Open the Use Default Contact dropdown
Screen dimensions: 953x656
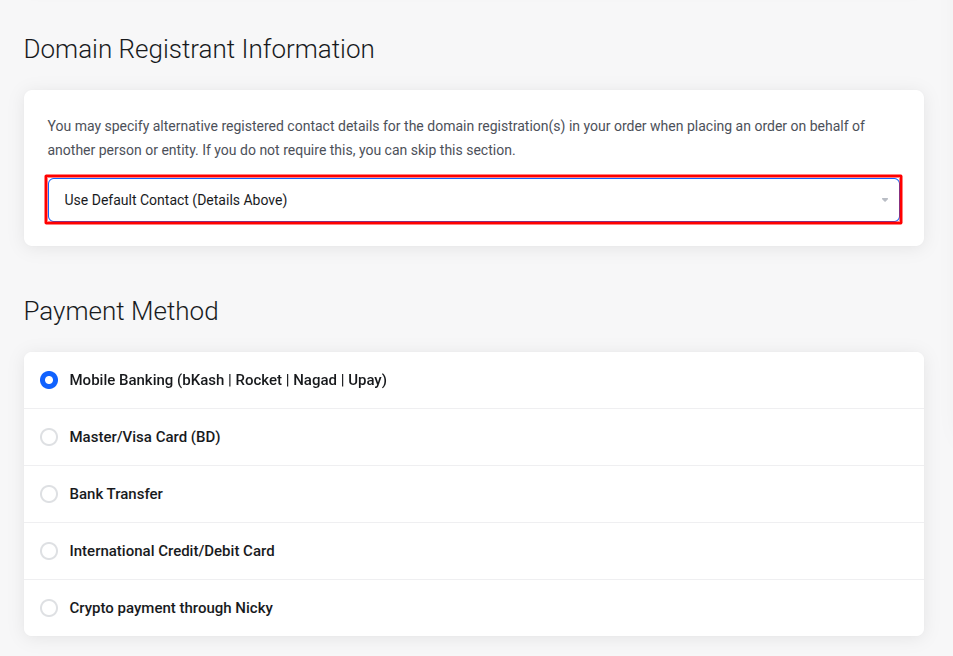click(x=473, y=200)
